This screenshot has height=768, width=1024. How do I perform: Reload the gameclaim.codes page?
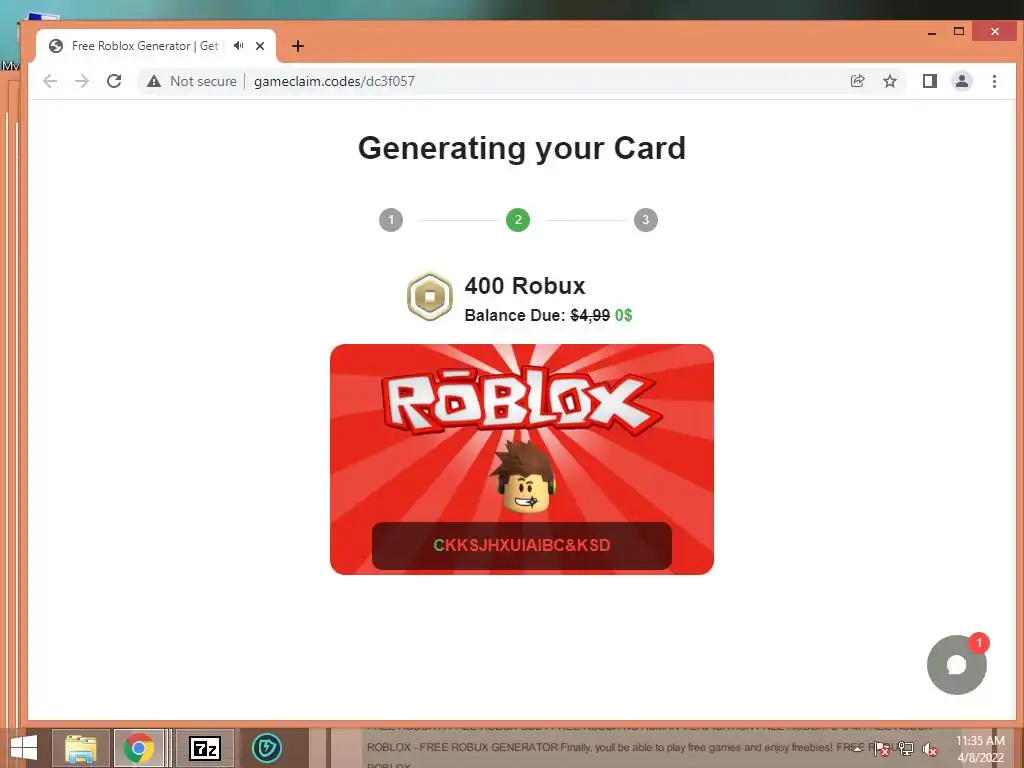click(114, 81)
